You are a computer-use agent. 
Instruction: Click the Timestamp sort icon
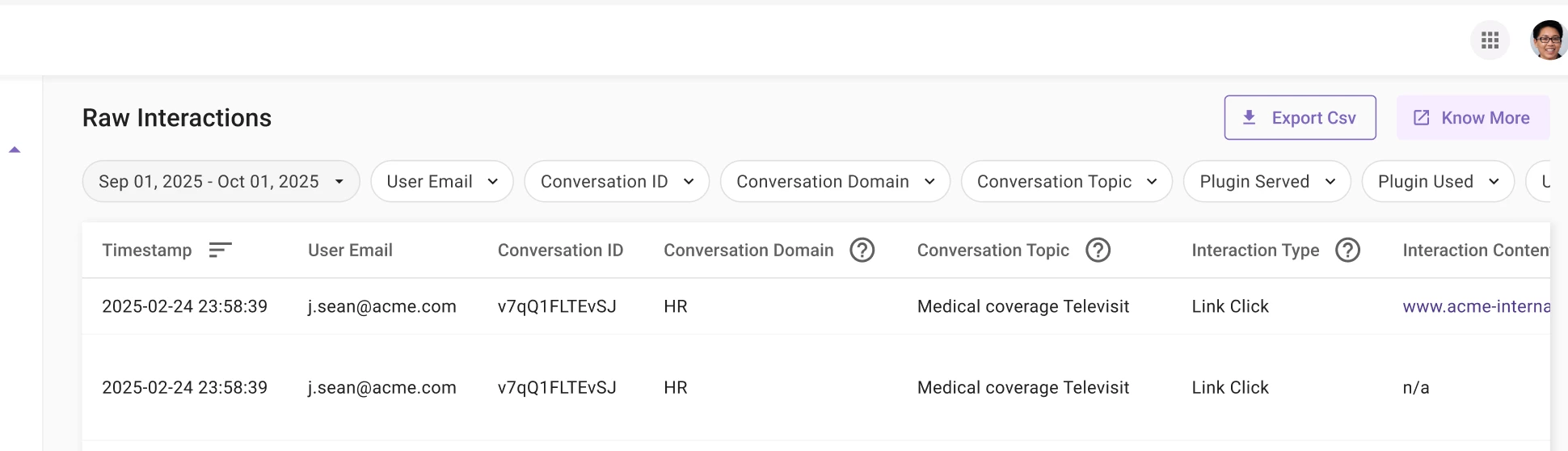click(x=220, y=250)
